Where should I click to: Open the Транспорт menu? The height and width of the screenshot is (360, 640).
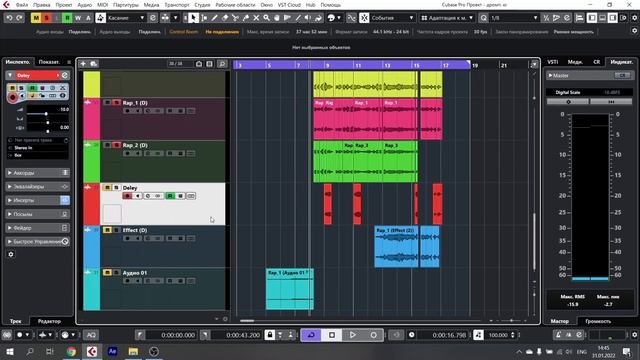tap(177, 5)
